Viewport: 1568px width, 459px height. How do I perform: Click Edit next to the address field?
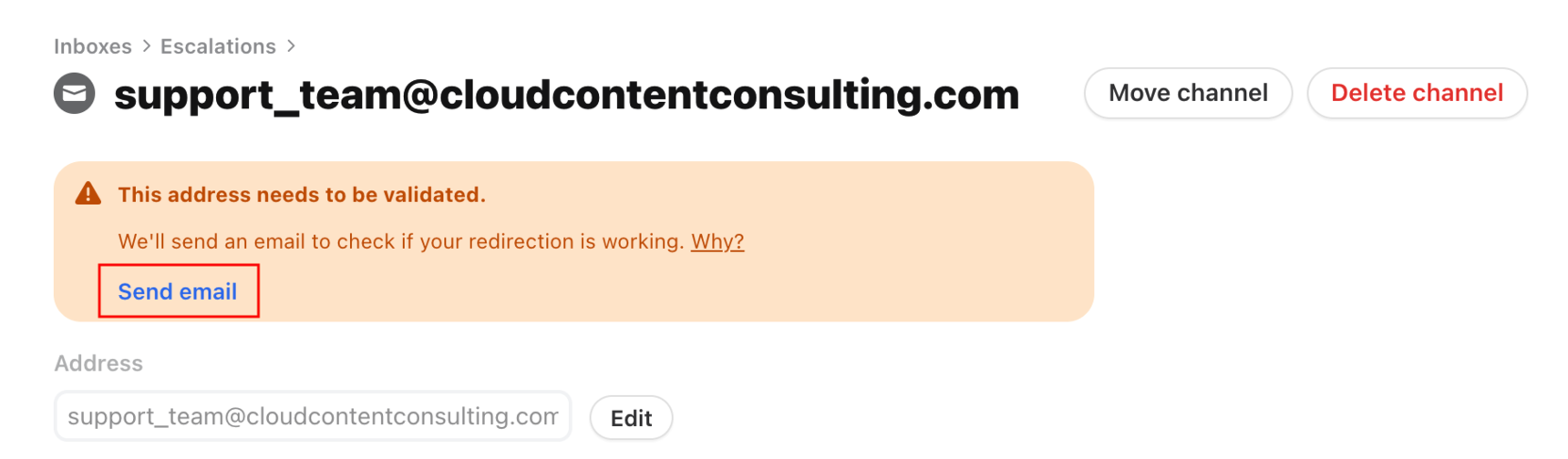coord(631,418)
